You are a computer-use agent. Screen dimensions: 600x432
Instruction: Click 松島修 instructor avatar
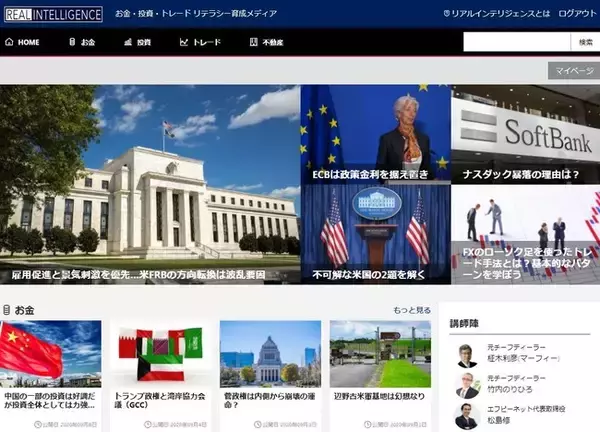coord(465,414)
